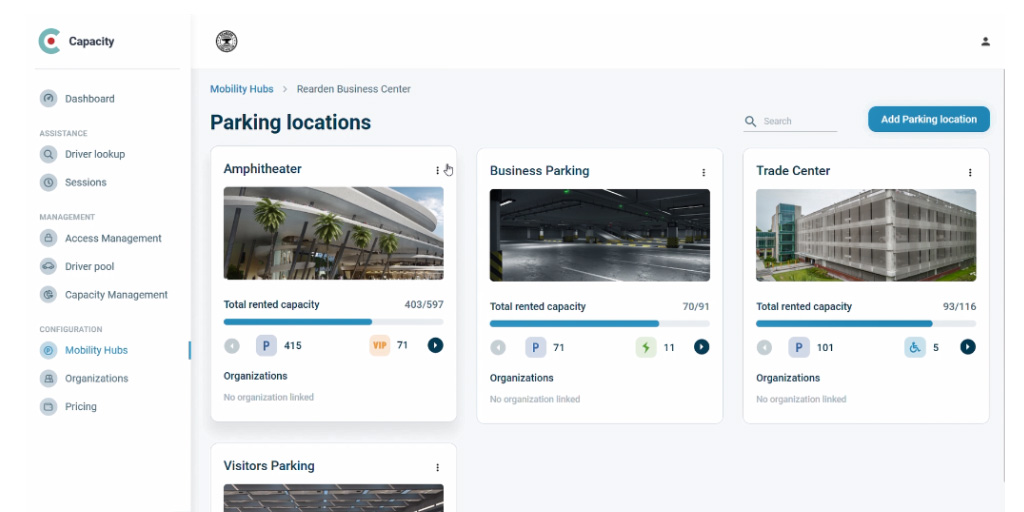Screen dimensions: 1024x512
Task: Go to Capacity Management page
Action: 116,295
